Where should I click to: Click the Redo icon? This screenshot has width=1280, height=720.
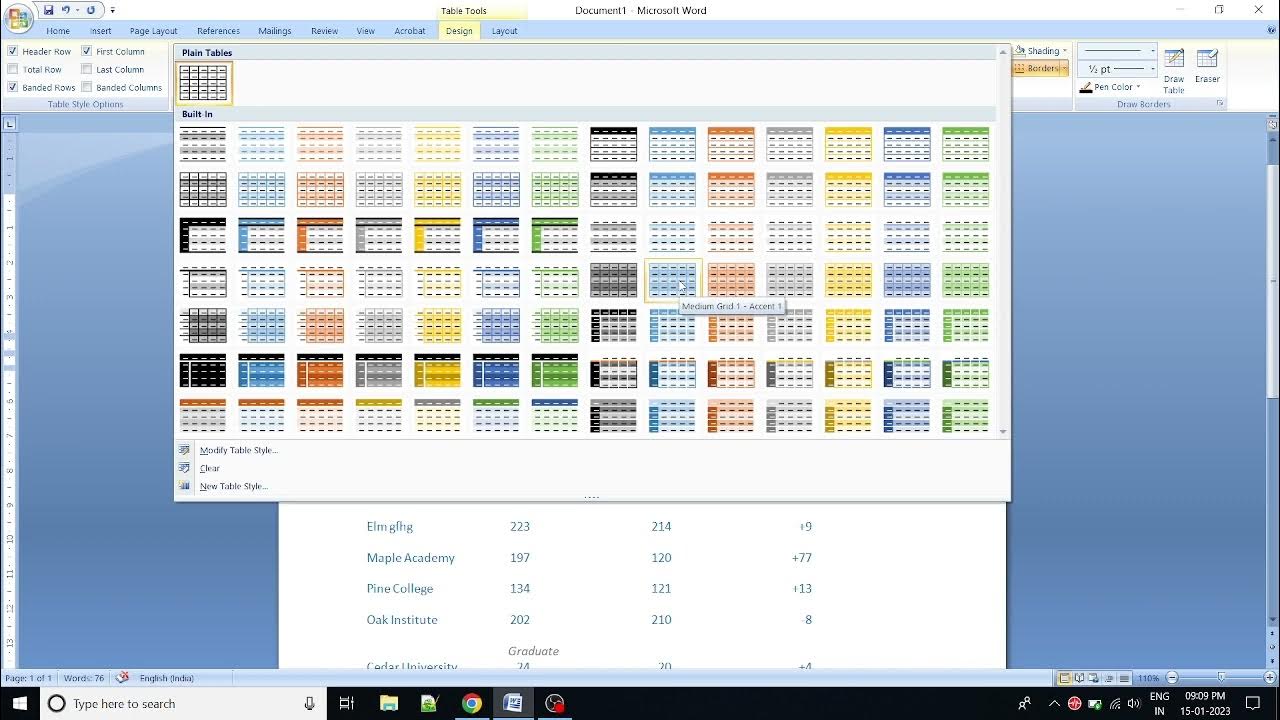tap(91, 10)
